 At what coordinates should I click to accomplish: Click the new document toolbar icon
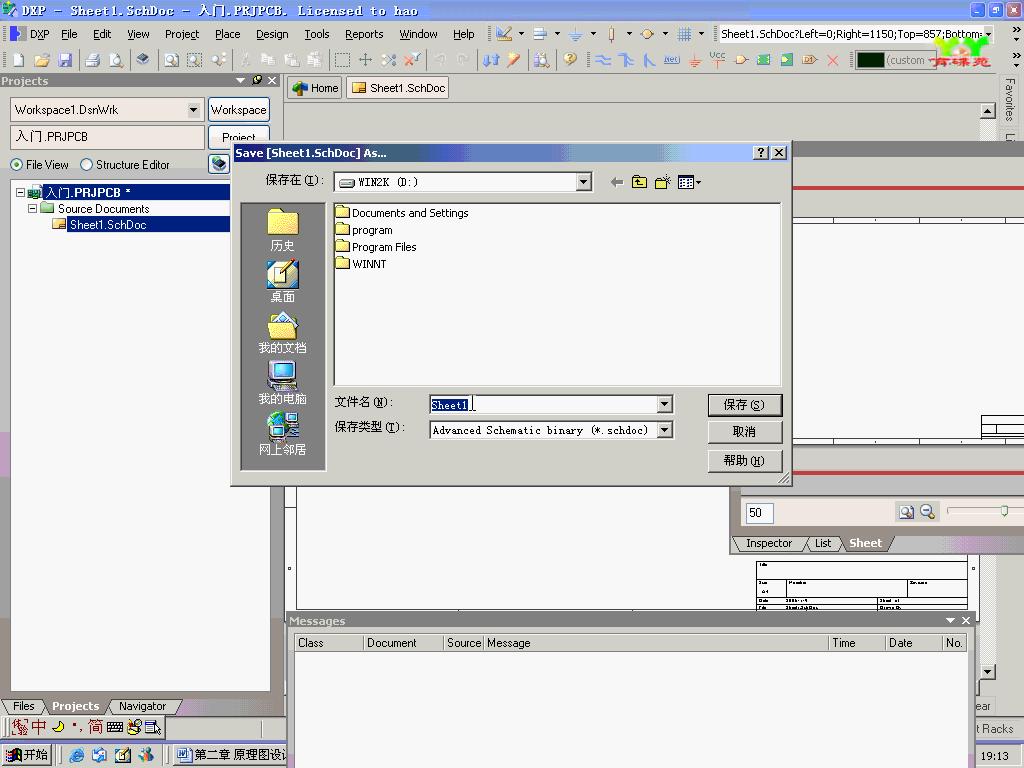tap(18, 60)
